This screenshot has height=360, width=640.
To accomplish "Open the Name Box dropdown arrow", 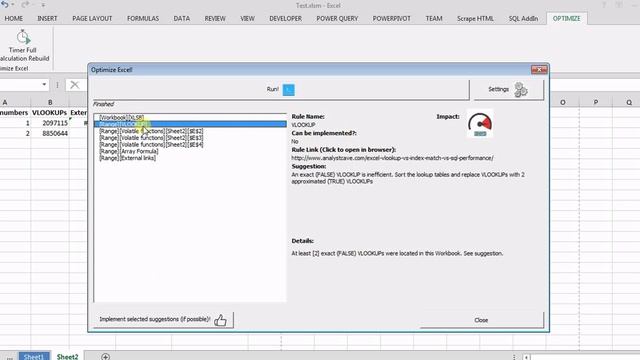I will 44,84.
